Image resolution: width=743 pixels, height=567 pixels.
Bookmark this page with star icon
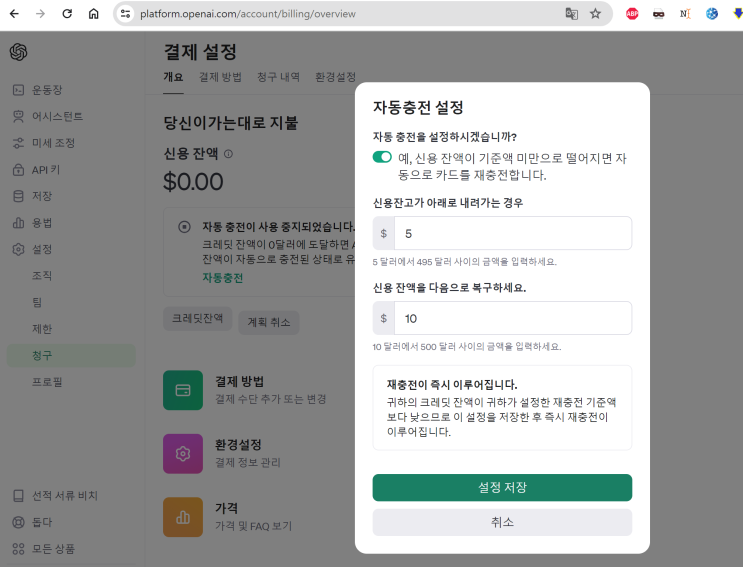click(595, 14)
